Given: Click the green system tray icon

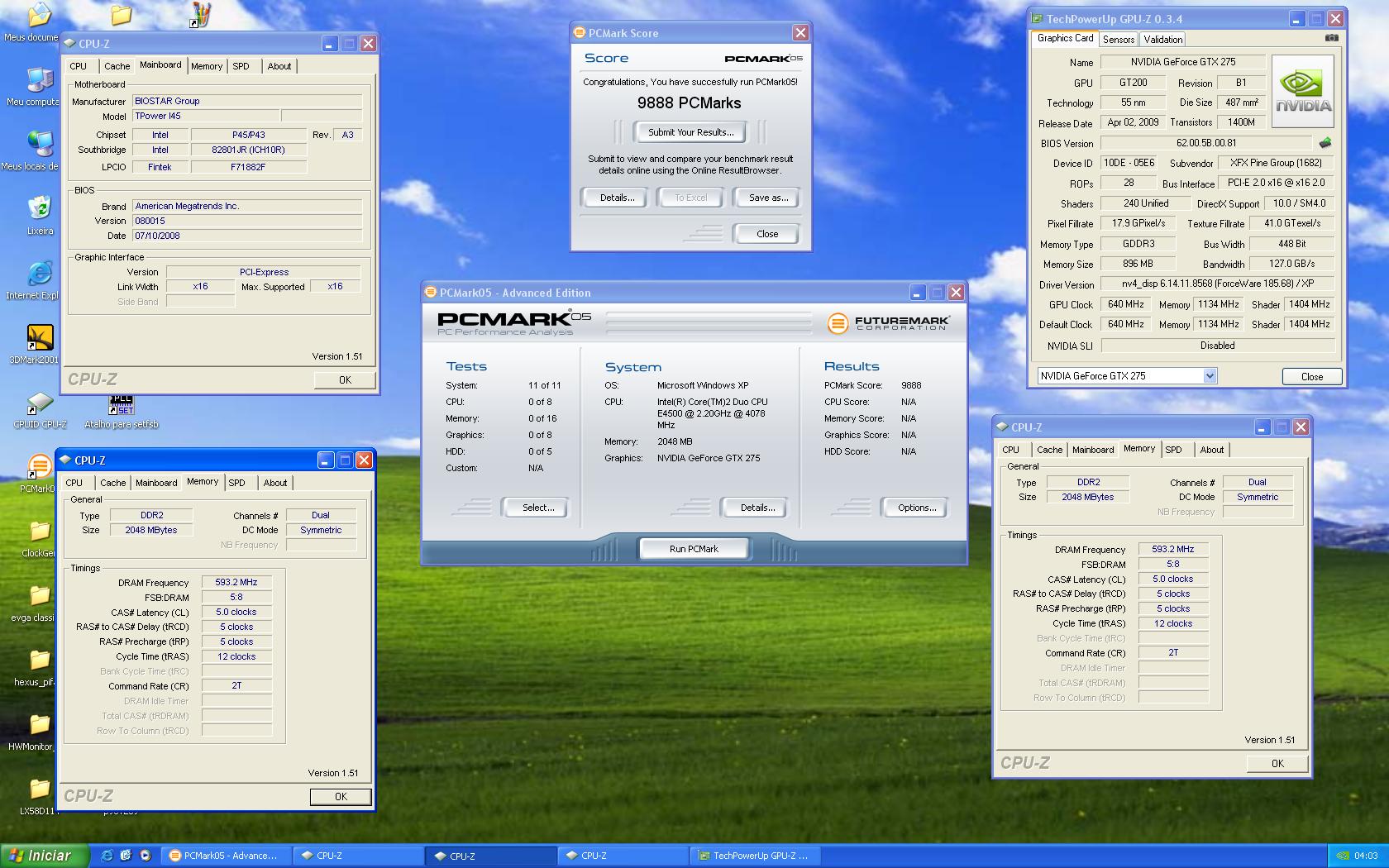Looking at the screenshot, I should point(1342,856).
